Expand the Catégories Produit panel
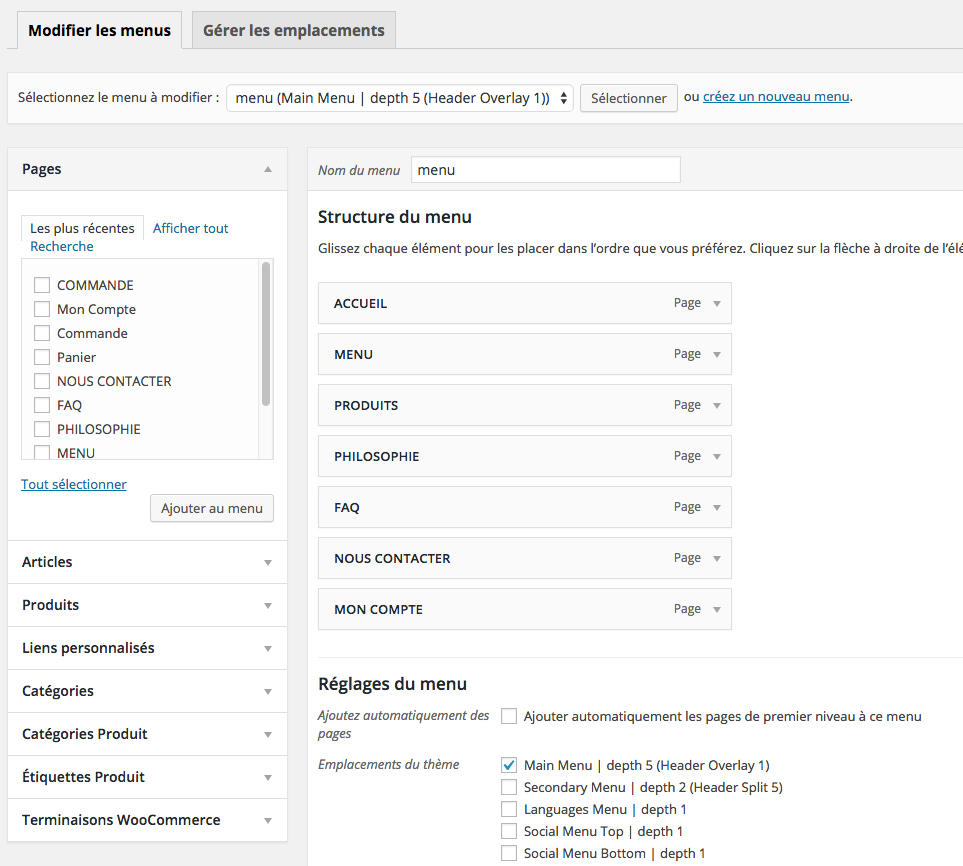This screenshot has width=963, height=866. pyautogui.click(x=268, y=735)
